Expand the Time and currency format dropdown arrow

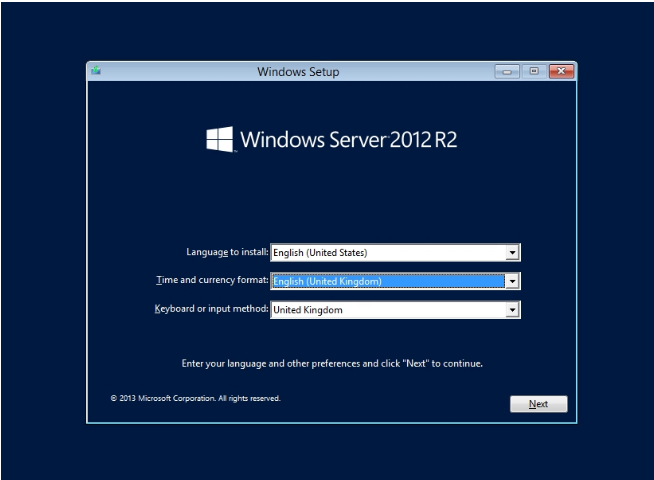coord(512,281)
